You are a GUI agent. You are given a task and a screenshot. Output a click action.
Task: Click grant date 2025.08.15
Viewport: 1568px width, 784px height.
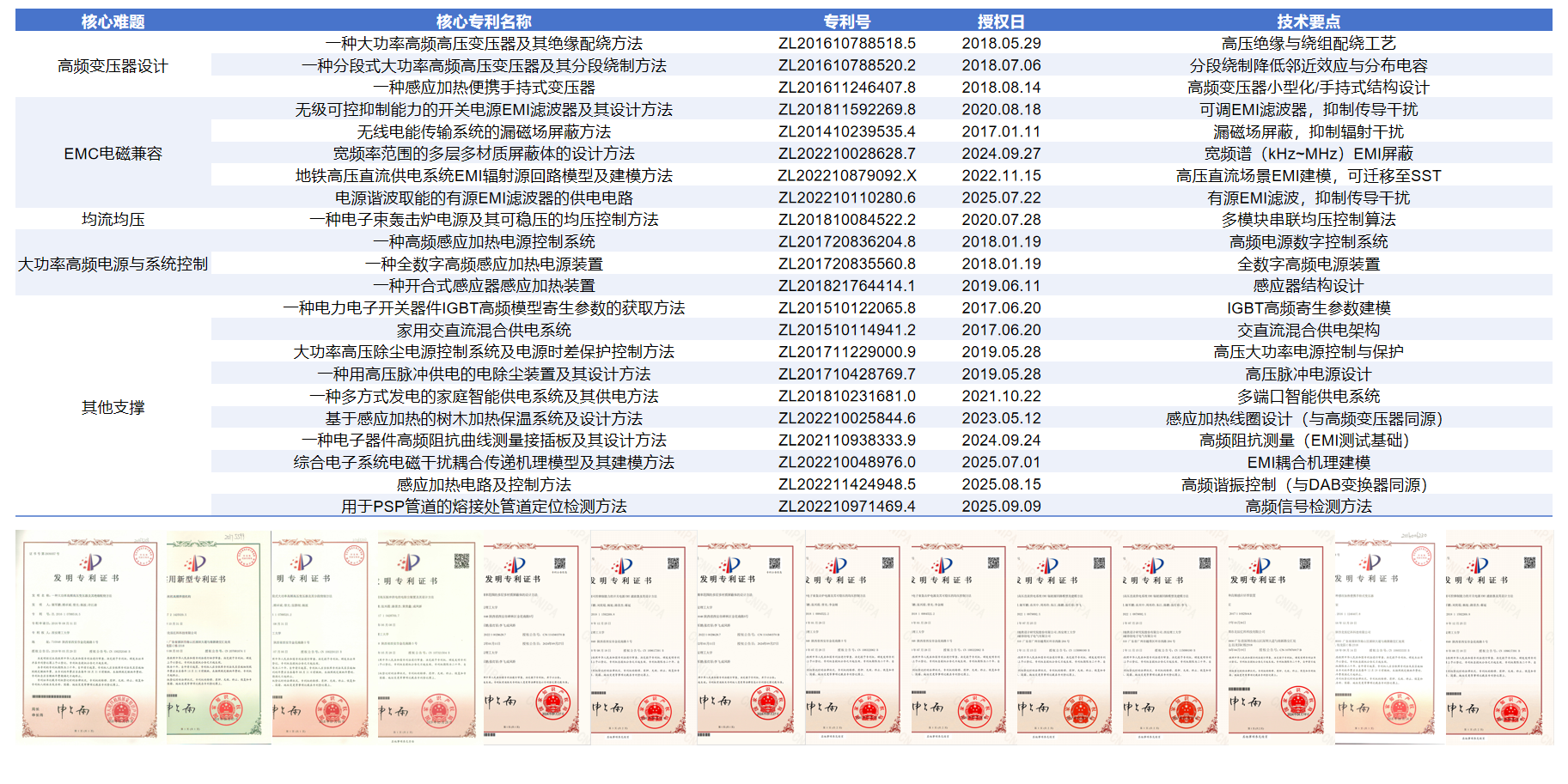1001,485
